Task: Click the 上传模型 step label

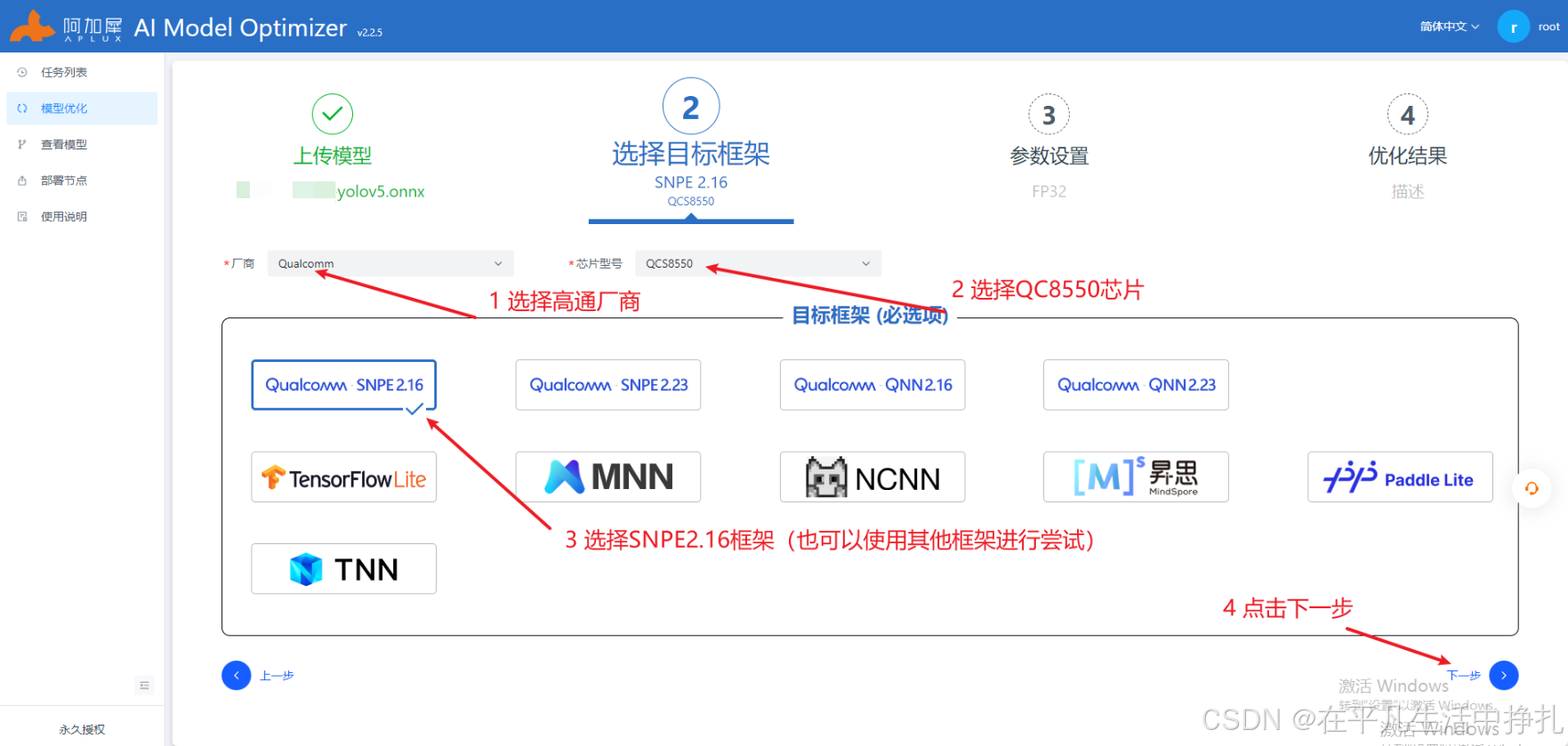Action: point(333,156)
